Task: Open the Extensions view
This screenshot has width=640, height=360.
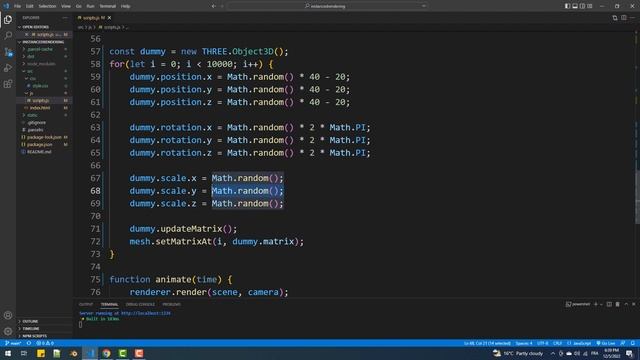Action: [x=8, y=84]
